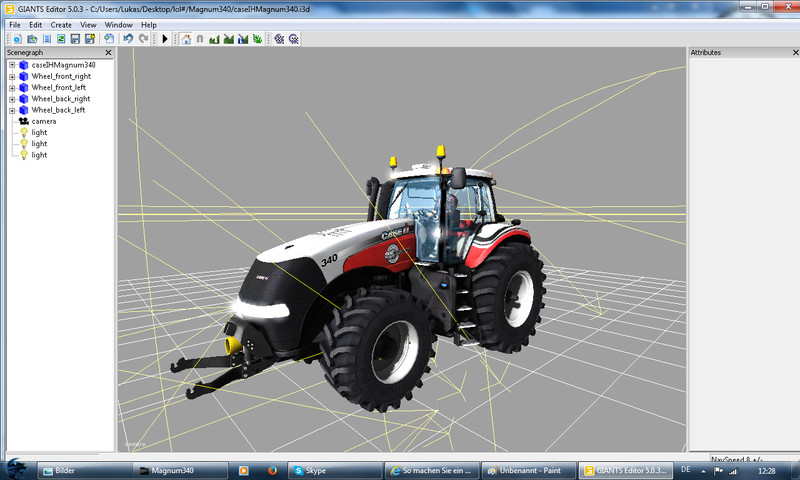Select the third light node
The height and width of the screenshot is (480, 800).
(x=39, y=155)
